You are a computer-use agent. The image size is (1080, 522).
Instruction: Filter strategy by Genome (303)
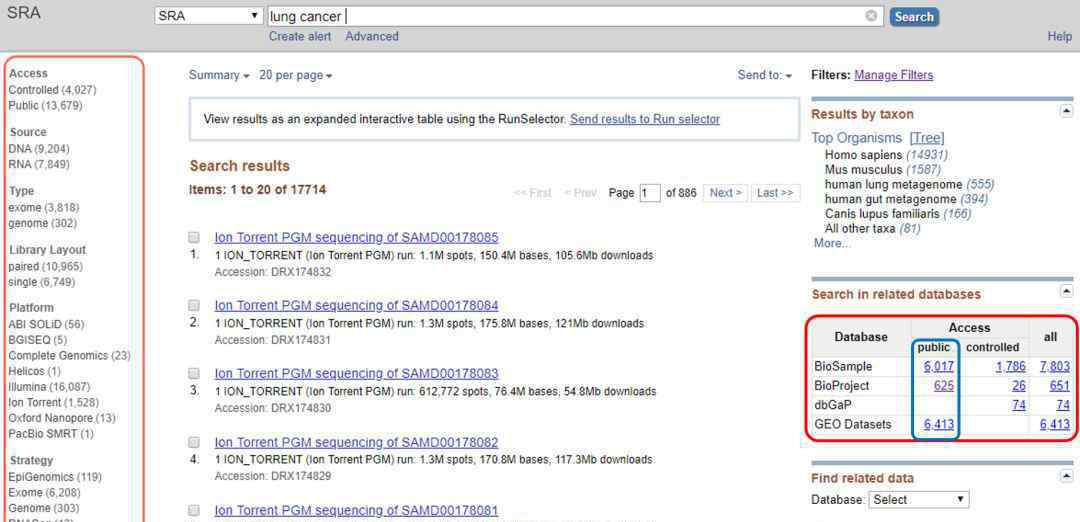[x=44, y=508]
